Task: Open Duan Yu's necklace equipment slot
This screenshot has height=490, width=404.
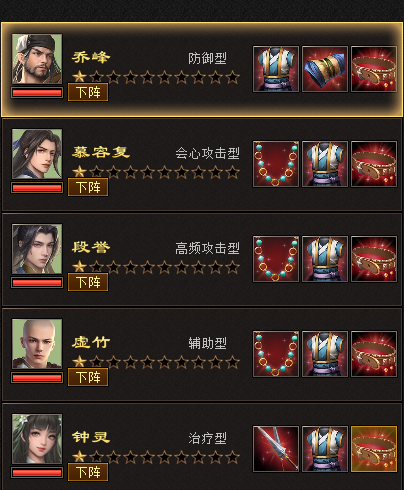Action: pyautogui.click(x=276, y=259)
